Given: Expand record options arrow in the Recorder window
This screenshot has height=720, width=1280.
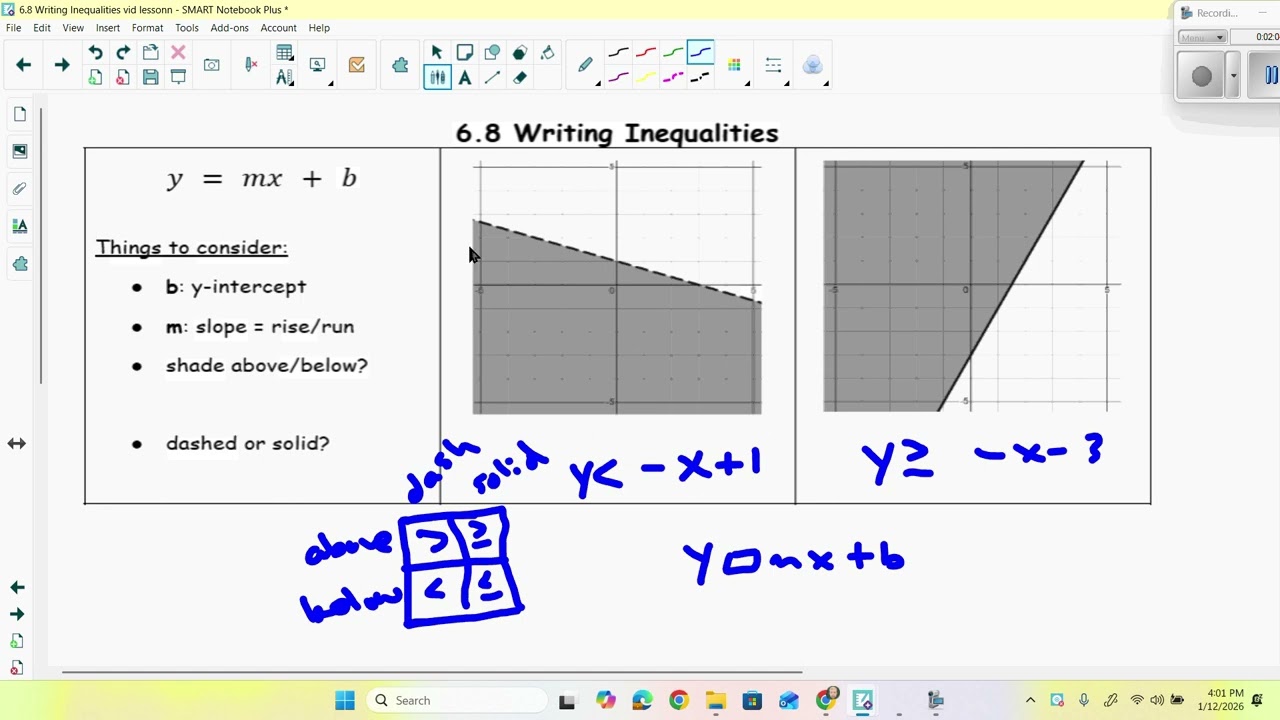Looking at the screenshot, I should pos(1233,76).
